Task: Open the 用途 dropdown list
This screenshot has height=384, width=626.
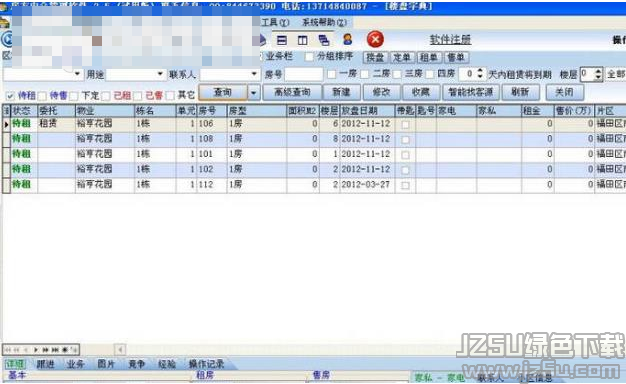Action: click(160, 74)
